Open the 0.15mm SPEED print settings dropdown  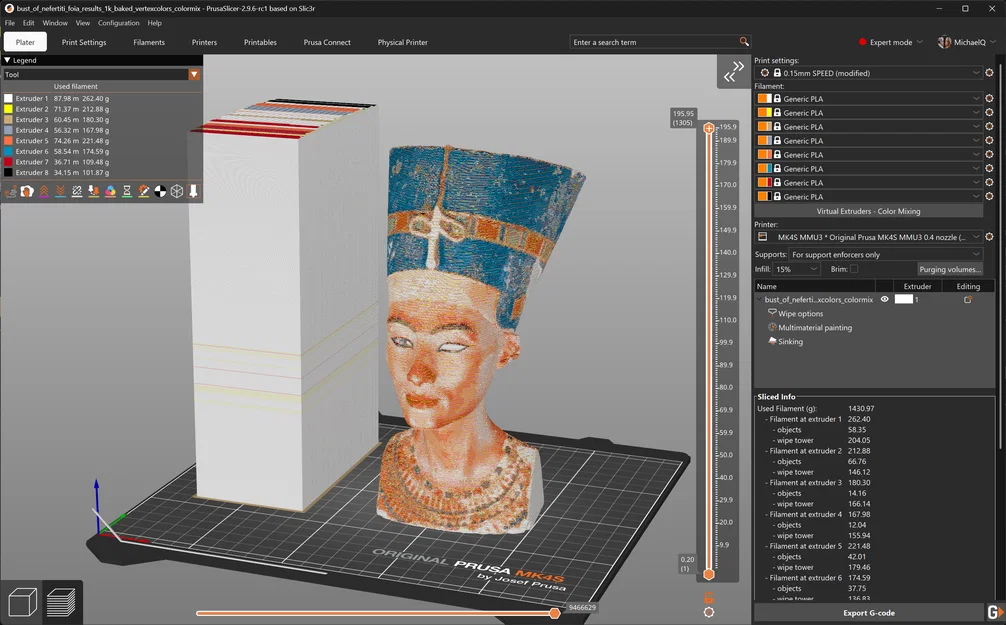click(x=869, y=73)
